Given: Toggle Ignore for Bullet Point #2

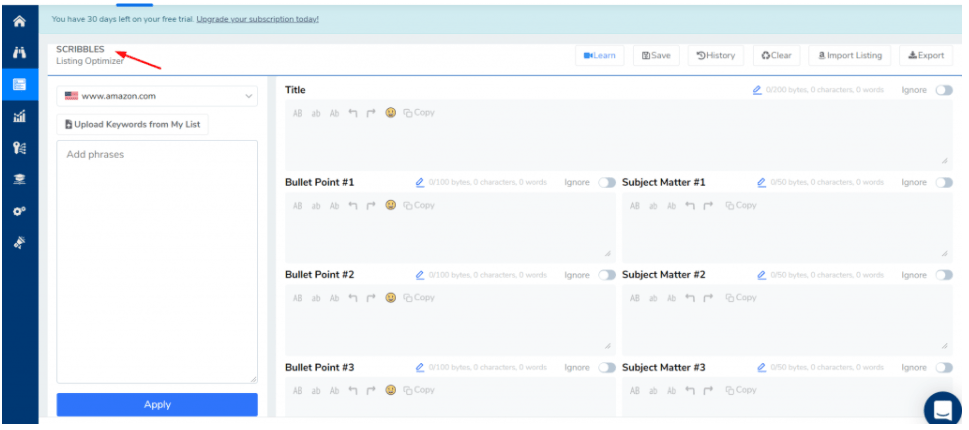Looking at the screenshot, I should click(x=607, y=275).
